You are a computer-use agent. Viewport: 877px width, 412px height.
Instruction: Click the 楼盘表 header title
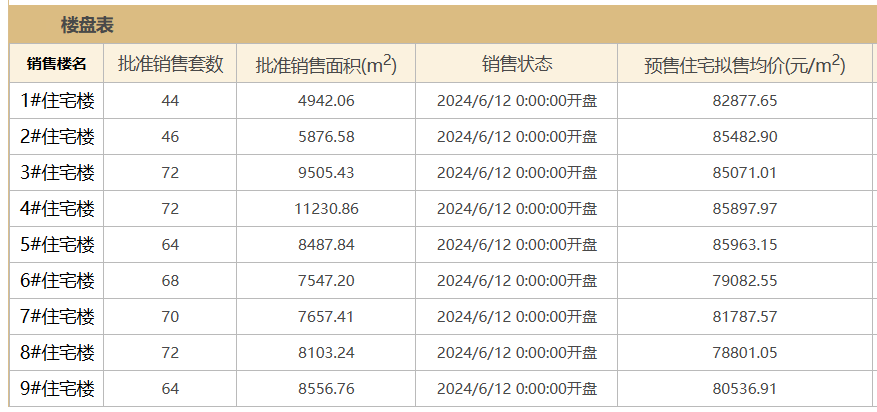(x=87, y=26)
